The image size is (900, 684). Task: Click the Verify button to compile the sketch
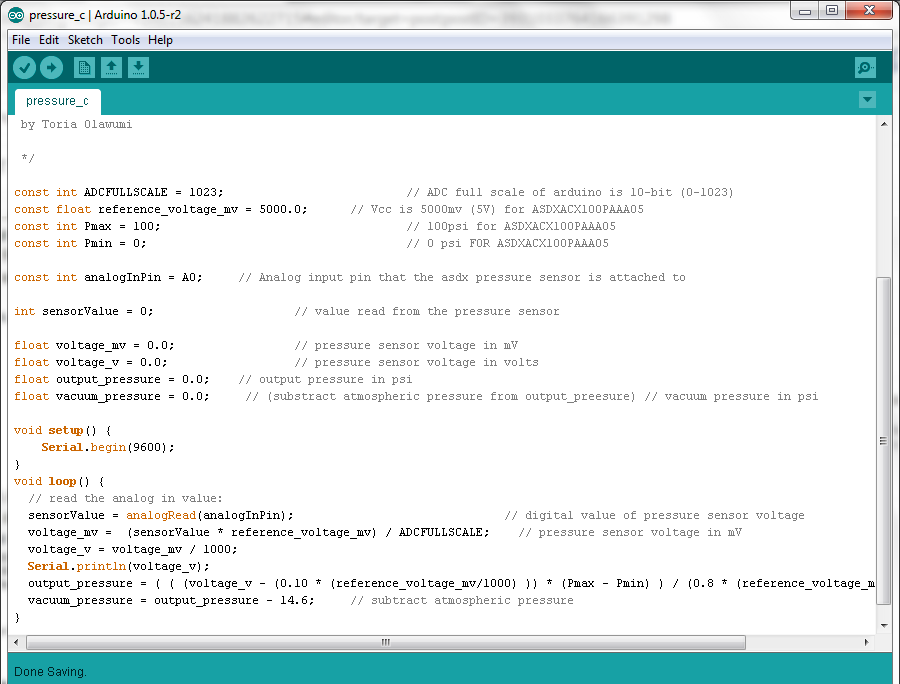click(23, 67)
